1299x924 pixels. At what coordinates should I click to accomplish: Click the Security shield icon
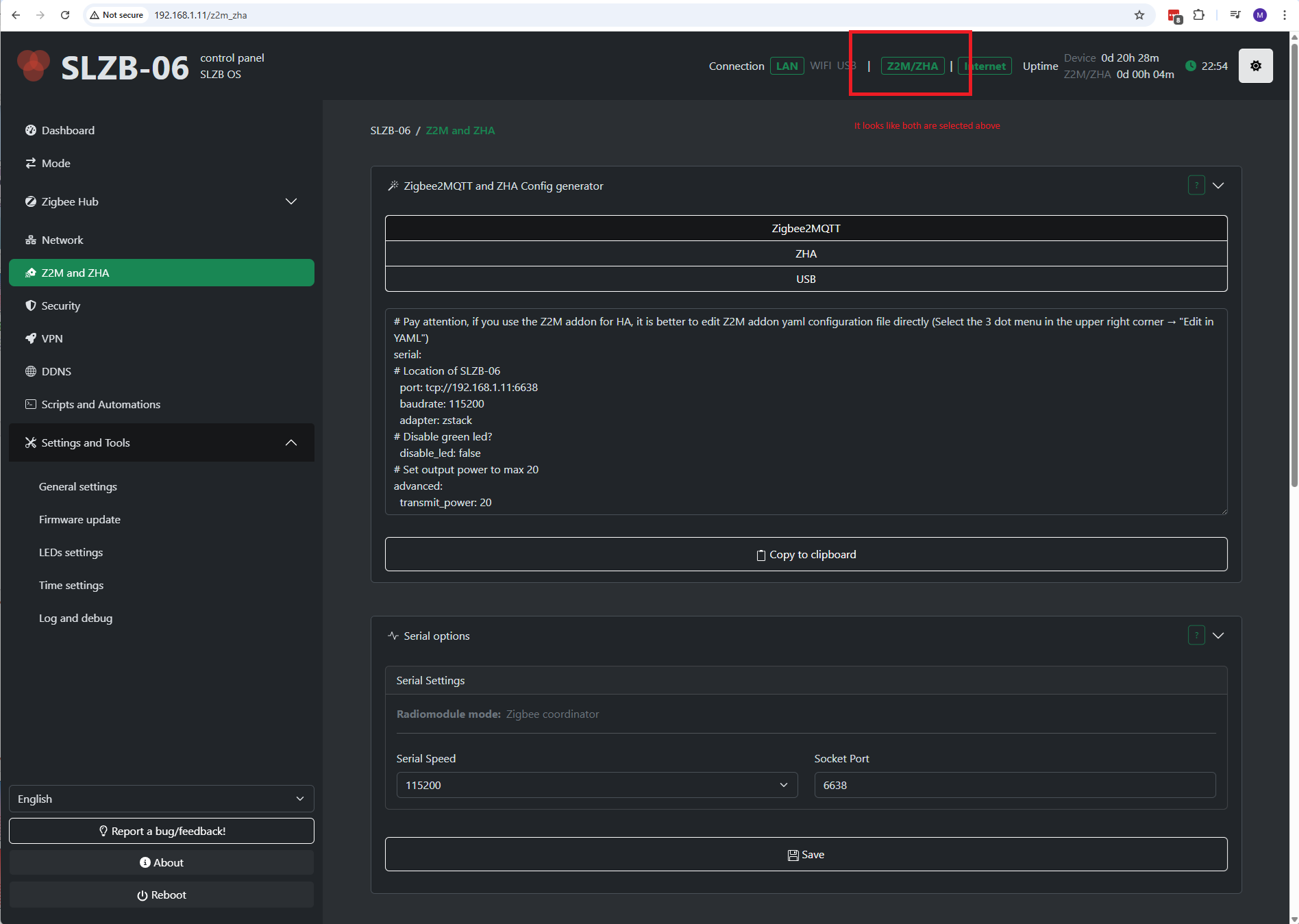(31, 305)
